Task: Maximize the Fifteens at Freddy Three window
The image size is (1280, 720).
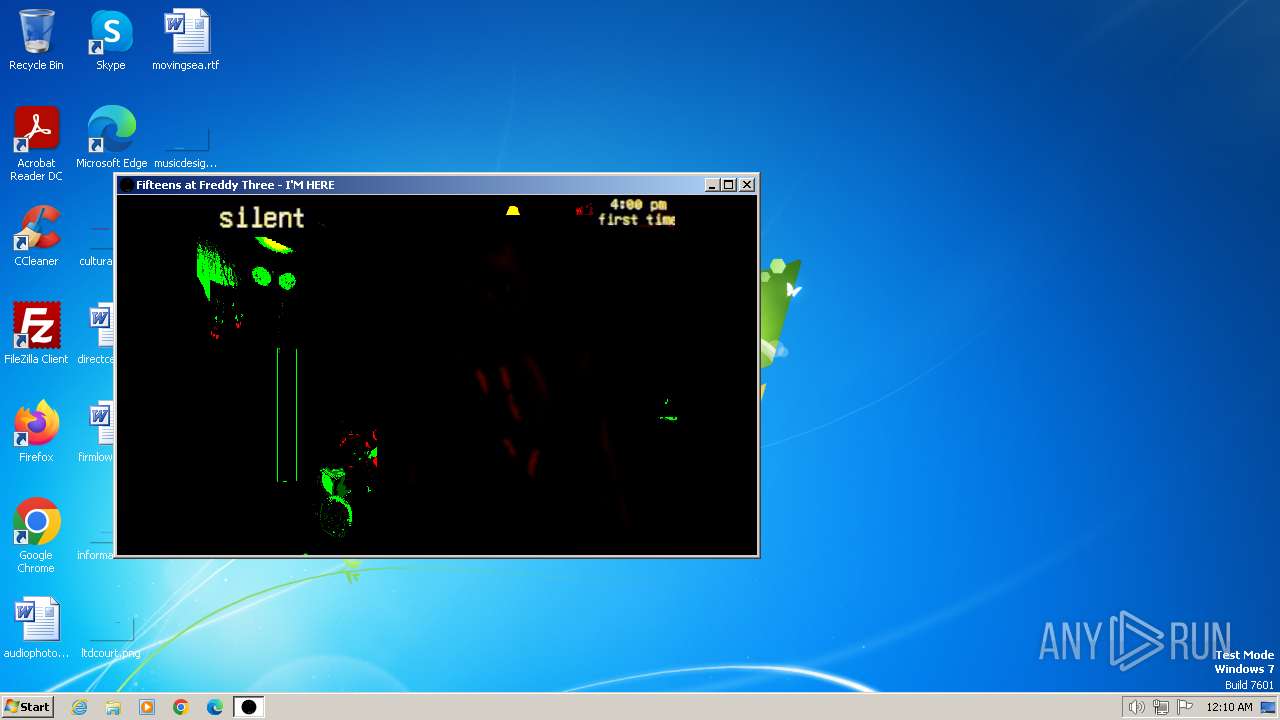Action: pos(729,185)
